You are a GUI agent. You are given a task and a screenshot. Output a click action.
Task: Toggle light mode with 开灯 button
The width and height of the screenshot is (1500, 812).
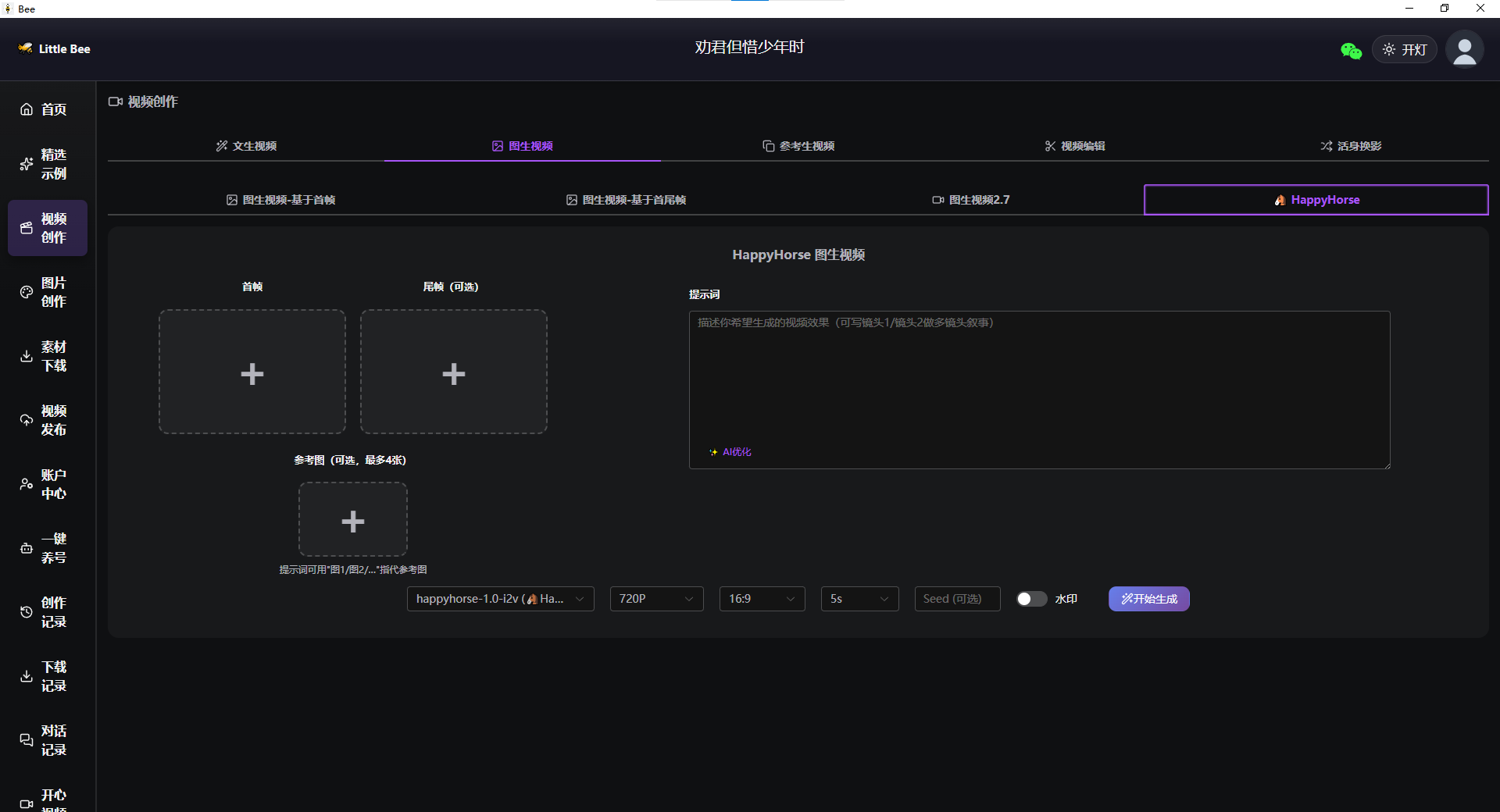[1405, 50]
